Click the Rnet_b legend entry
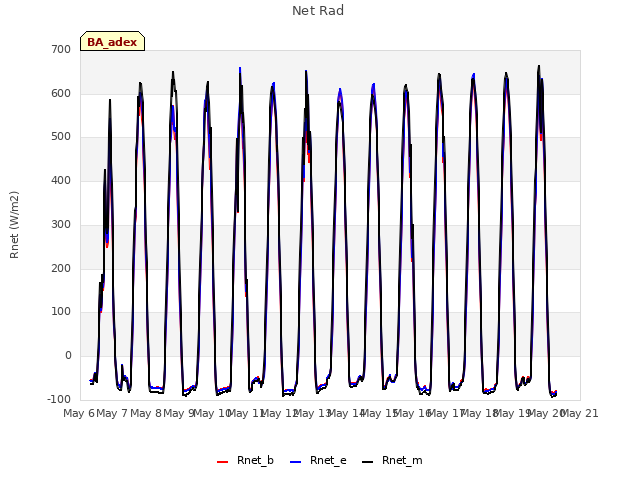Image resolution: width=640 pixels, height=480 pixels. point(245,461)
